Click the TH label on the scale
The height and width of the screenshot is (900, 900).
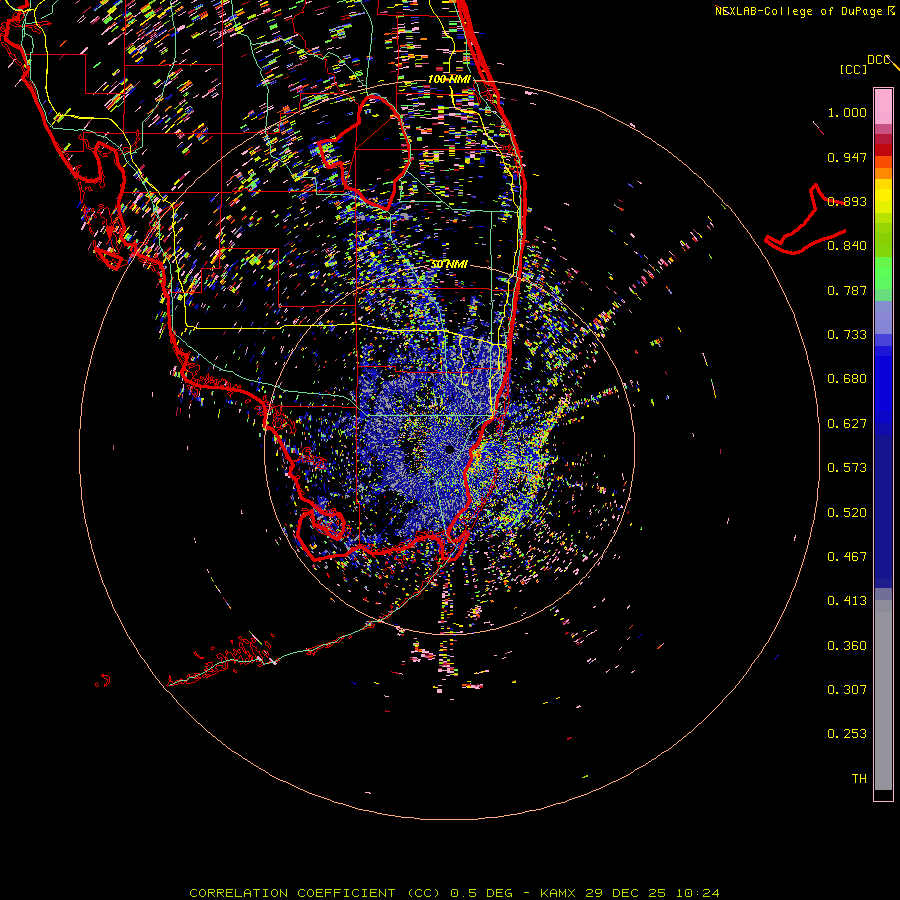(859, 779)
